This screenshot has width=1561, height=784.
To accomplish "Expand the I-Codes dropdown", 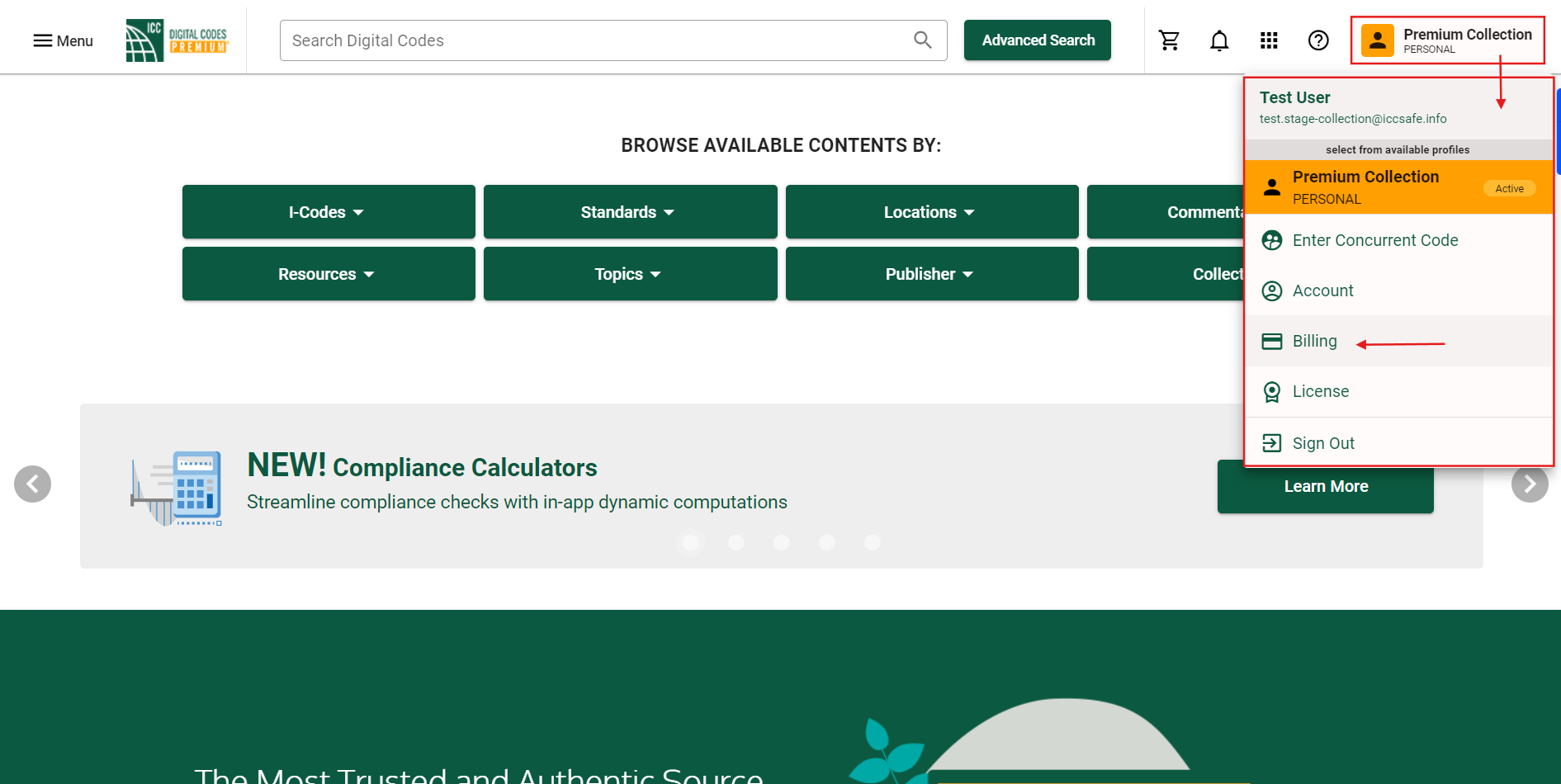I will coord(329,212).
